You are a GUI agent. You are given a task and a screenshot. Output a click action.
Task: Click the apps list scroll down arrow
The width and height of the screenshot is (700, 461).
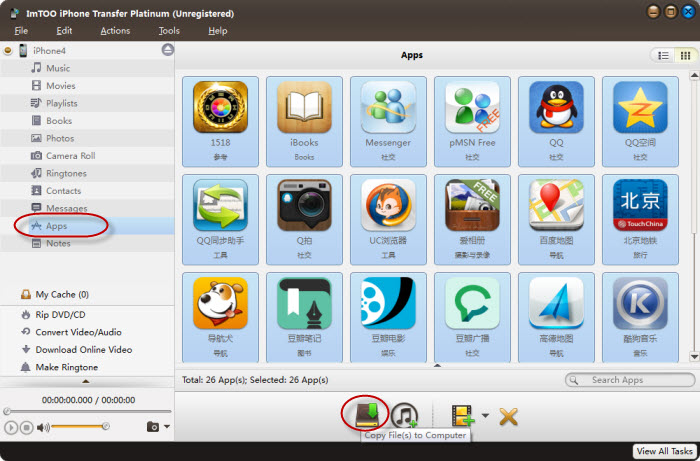(x=694, y=357)
